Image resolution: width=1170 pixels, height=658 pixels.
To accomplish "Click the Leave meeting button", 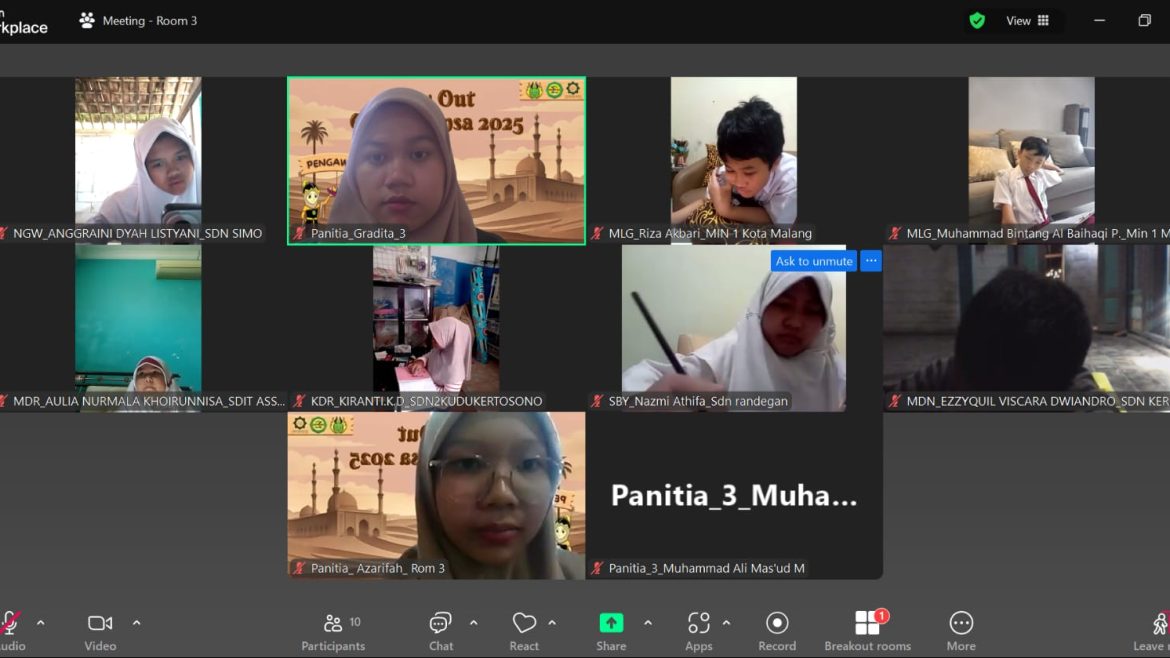I will coord(1156,631).
